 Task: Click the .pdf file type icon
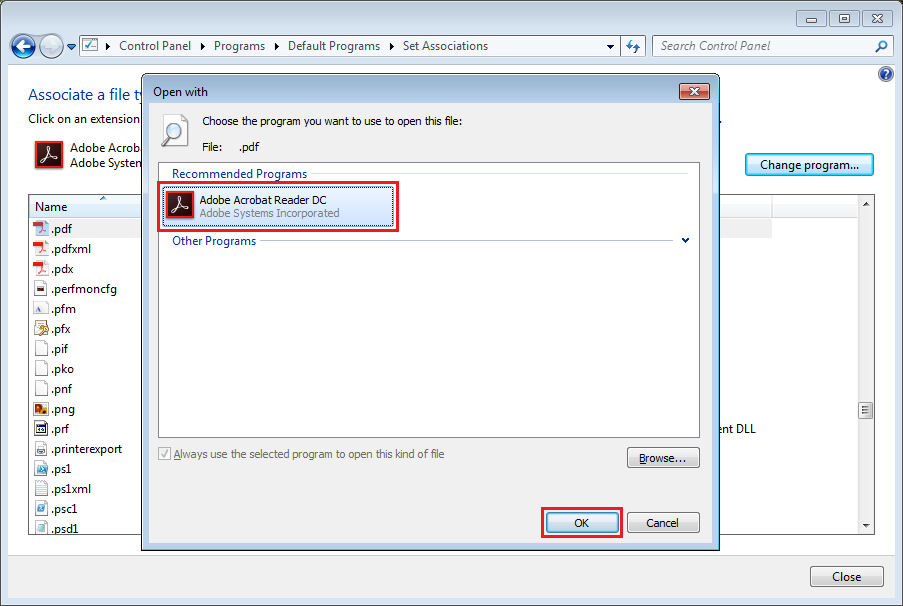coord(40,229)
